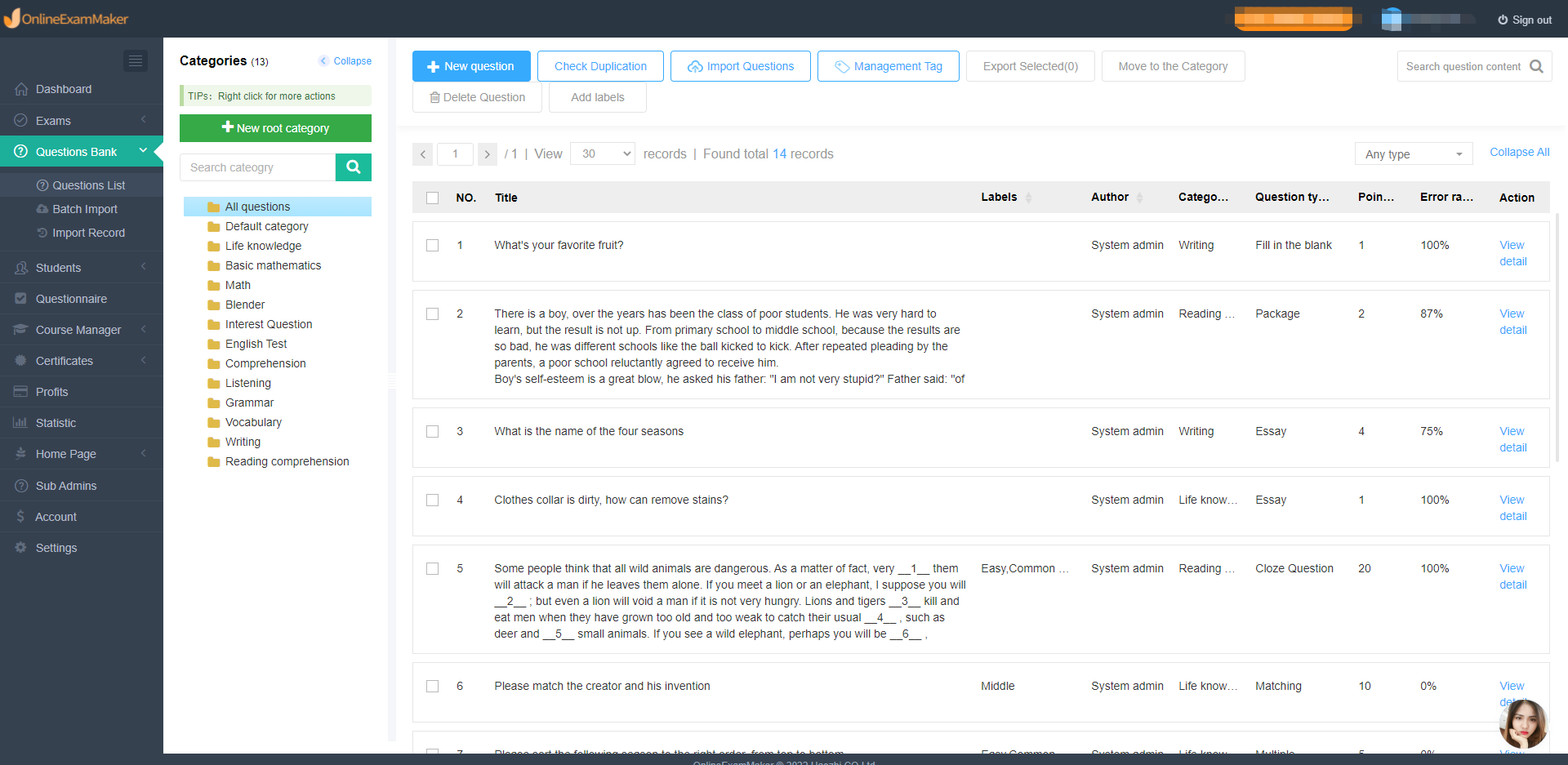
Task: Click the Statistic chart icon
Action: tap(21, 423)
